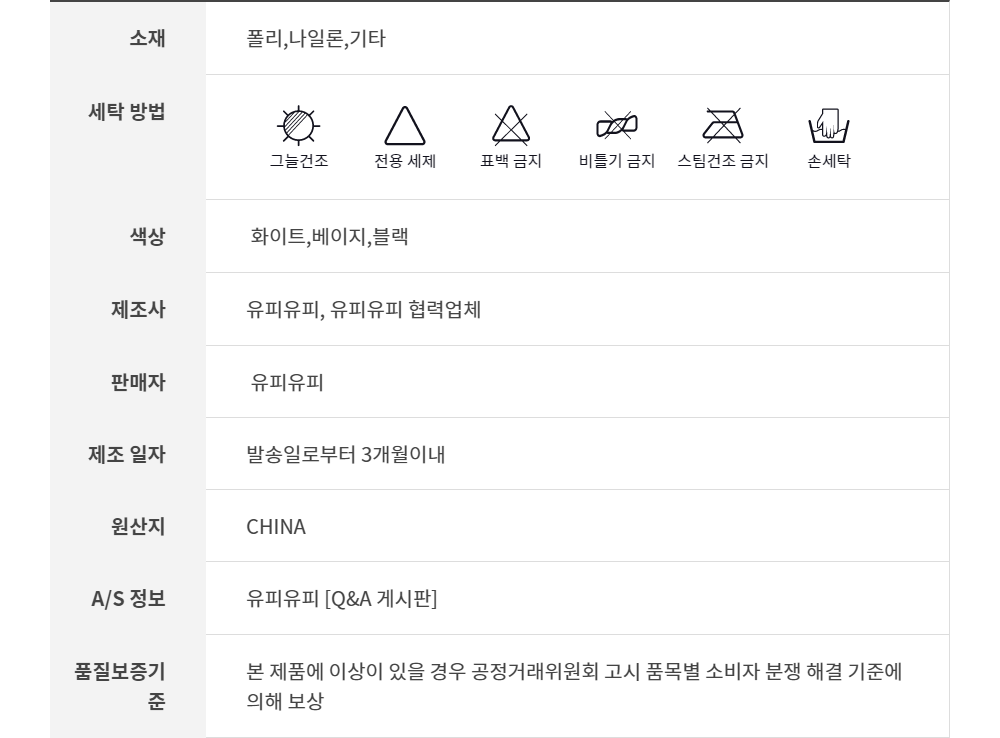The image size is (1000, 738).
Task: Click the do-not-wring (비틀기 금지) icon
Action: click(x=616, y=127)
